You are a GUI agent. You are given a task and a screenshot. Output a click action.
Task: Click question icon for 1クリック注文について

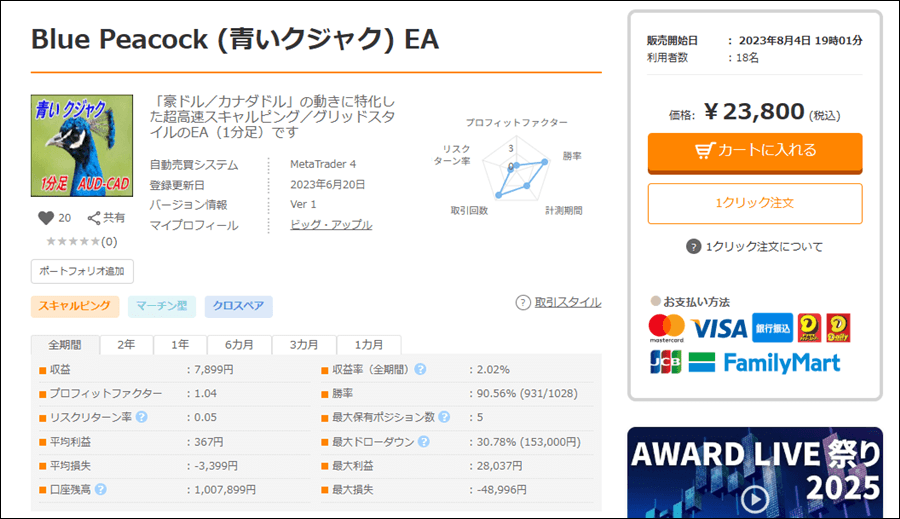[693, 247]
